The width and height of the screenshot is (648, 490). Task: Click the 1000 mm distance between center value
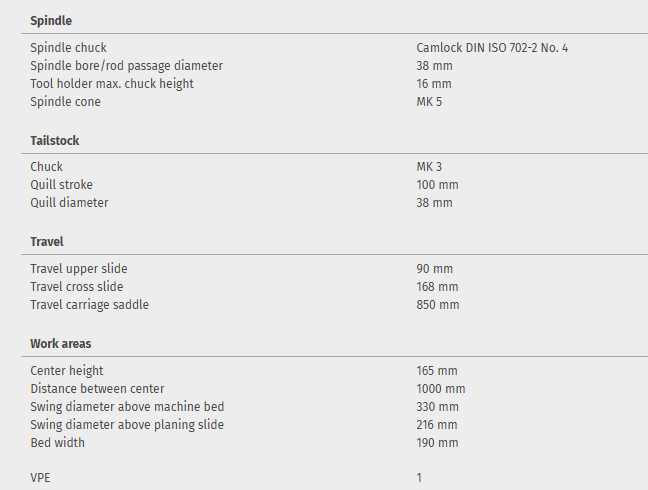pyautogui.click(x=441, y=389)
